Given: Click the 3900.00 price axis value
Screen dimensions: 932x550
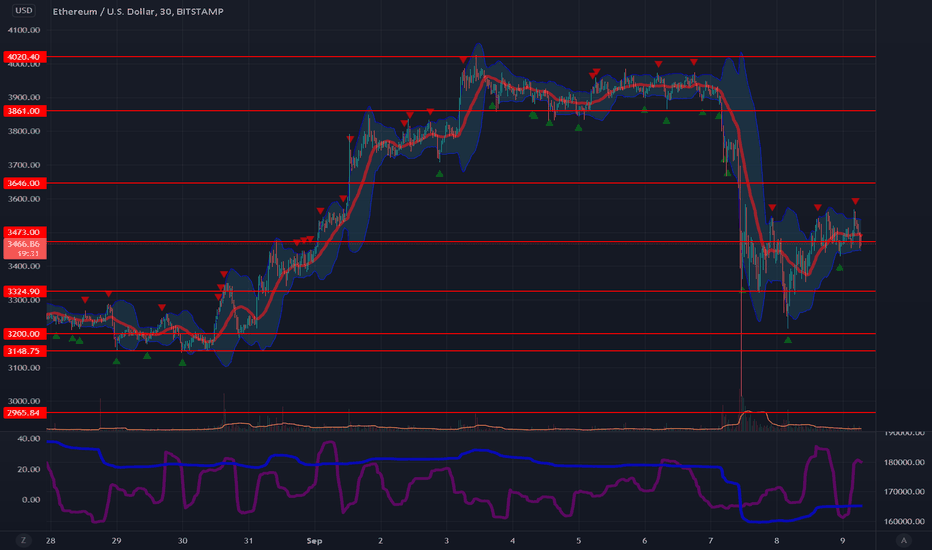Looking at the screenshot, I should click(x=24, y=98).
